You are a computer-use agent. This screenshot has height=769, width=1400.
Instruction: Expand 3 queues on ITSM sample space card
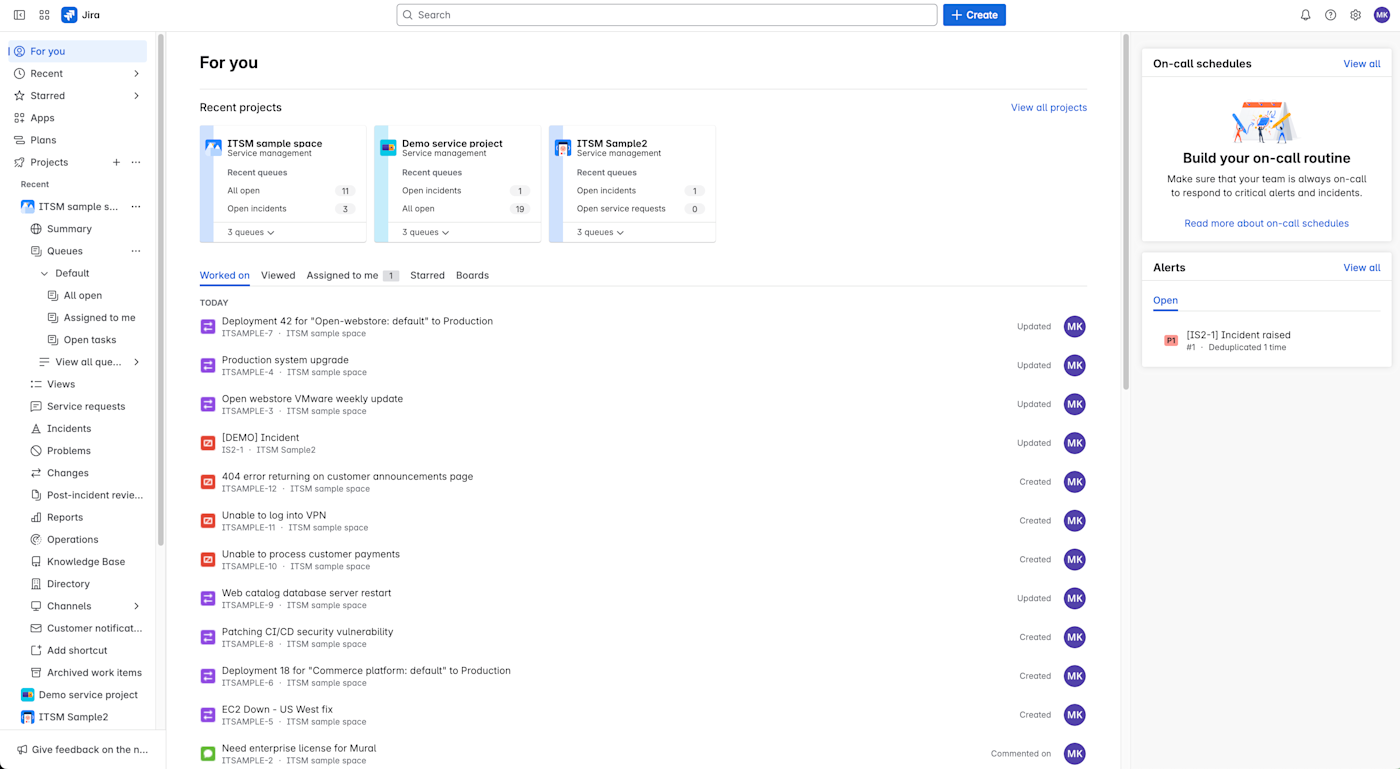(251, 232)
